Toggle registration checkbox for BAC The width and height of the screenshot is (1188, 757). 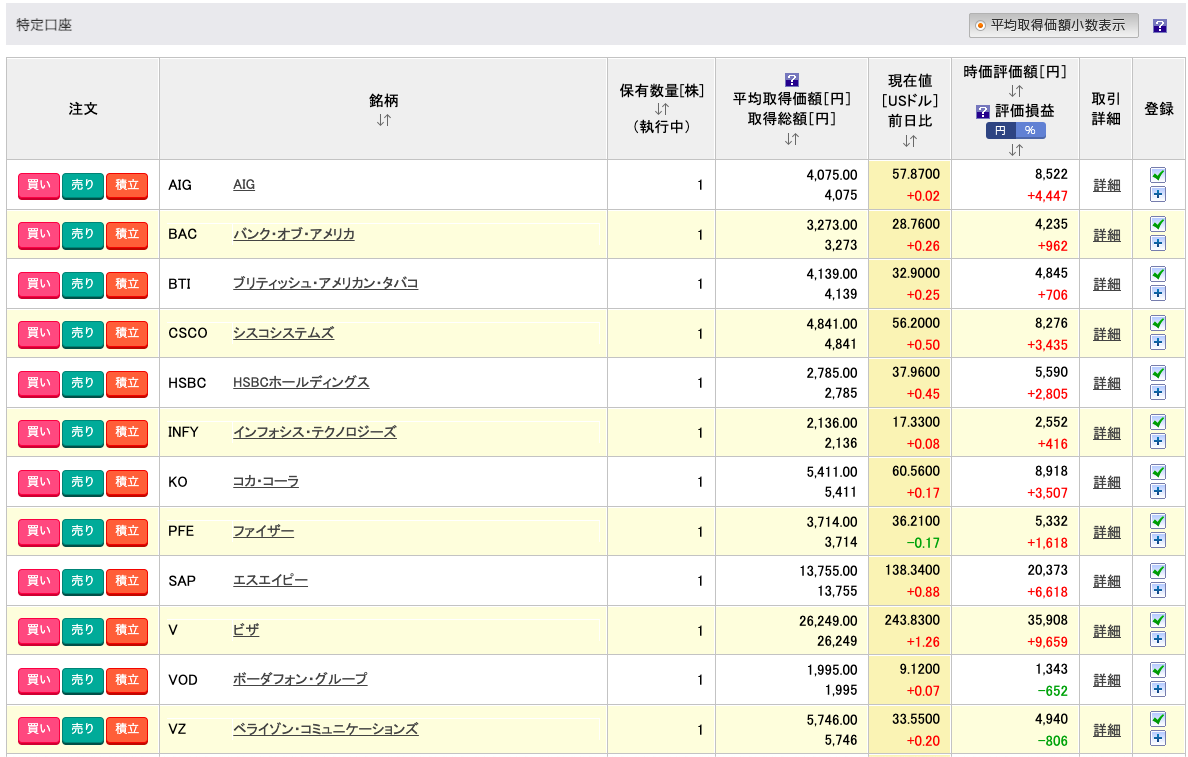[1158, 224]
